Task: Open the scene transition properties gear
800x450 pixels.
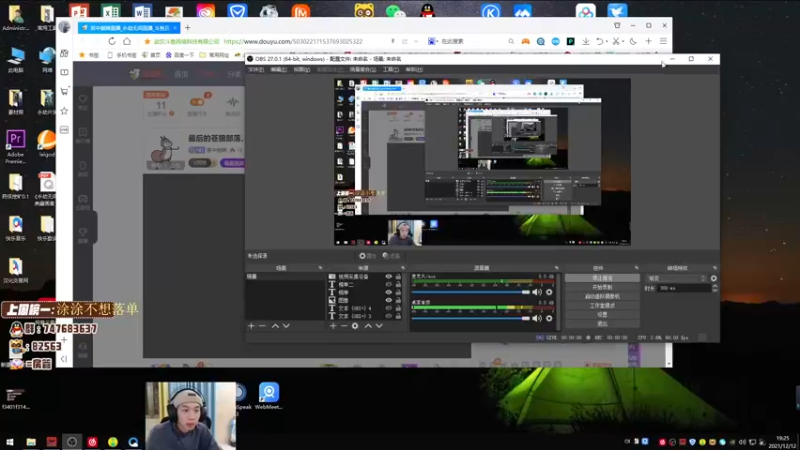Action: pos(713,278)
